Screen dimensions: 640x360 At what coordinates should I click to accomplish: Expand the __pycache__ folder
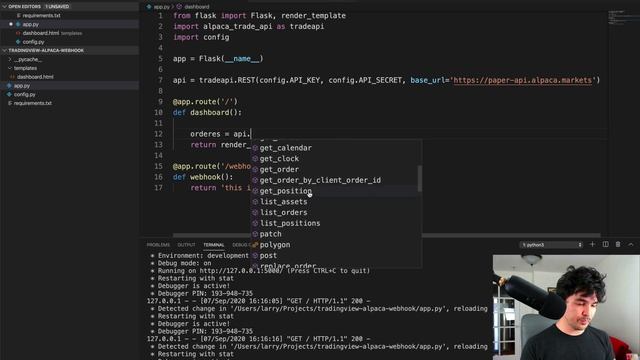click(10, 60)
